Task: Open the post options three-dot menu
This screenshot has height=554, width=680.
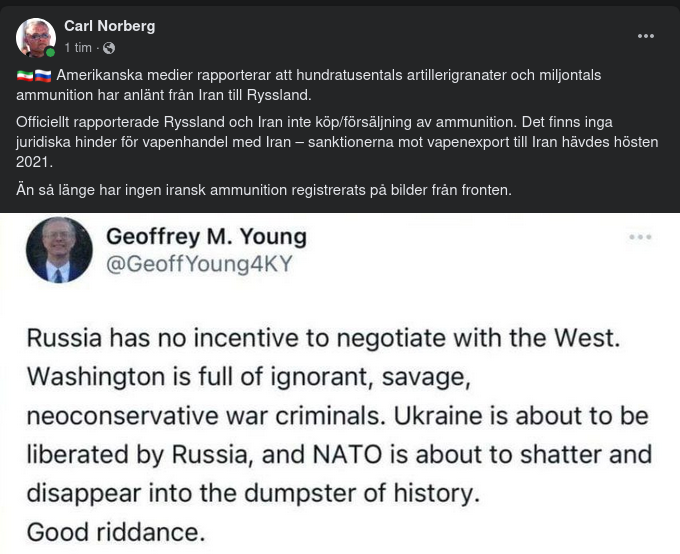Action: coord(646,36)
